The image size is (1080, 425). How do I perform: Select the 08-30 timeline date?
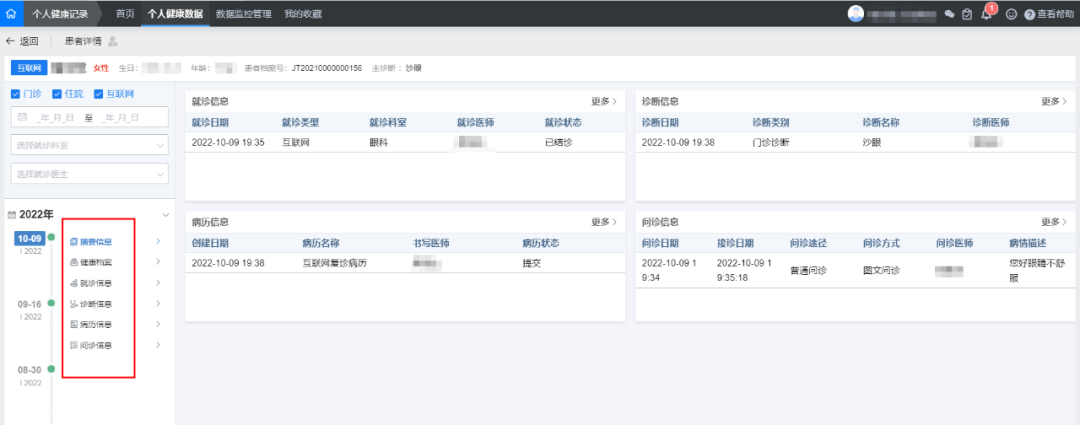30,370
